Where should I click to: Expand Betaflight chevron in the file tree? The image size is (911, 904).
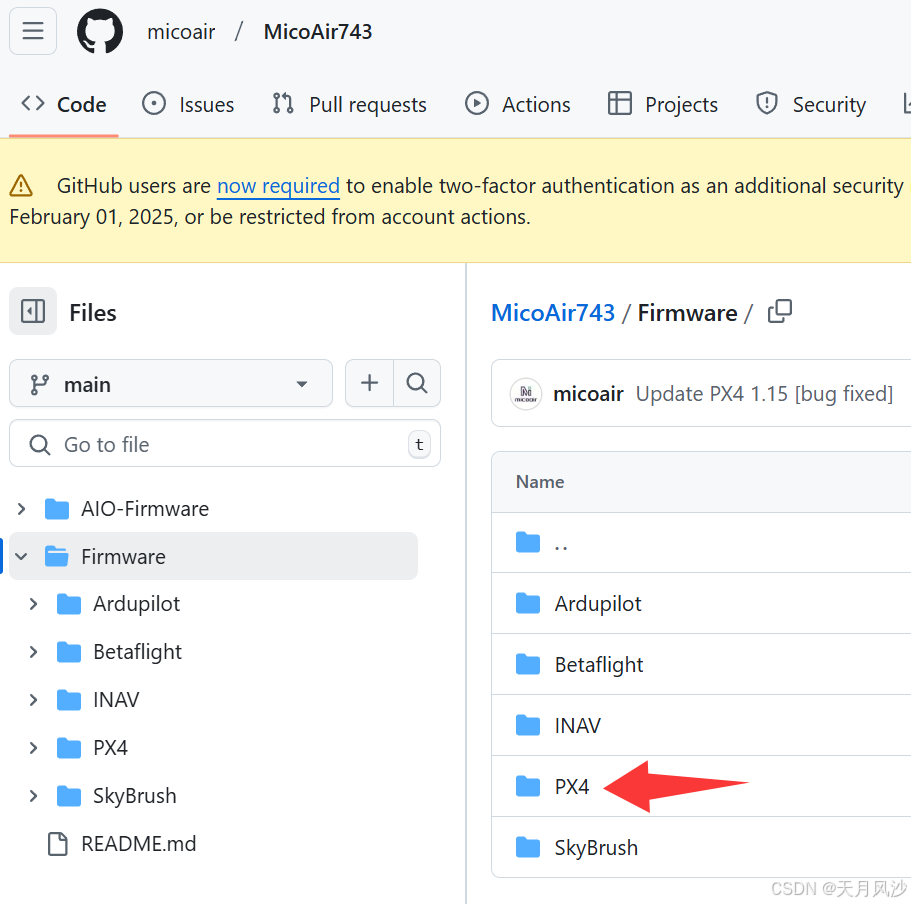click(34, 652)
